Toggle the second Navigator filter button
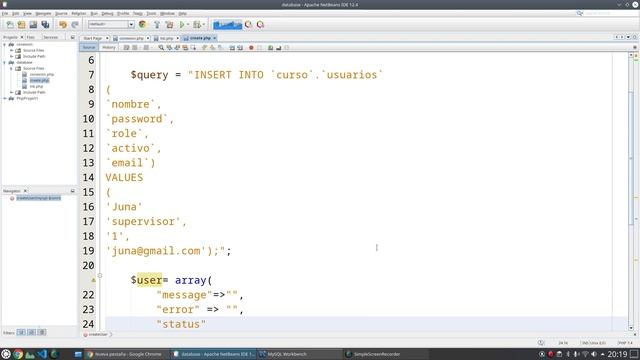This screenshot has width=640, height=360. coord(31,332)
